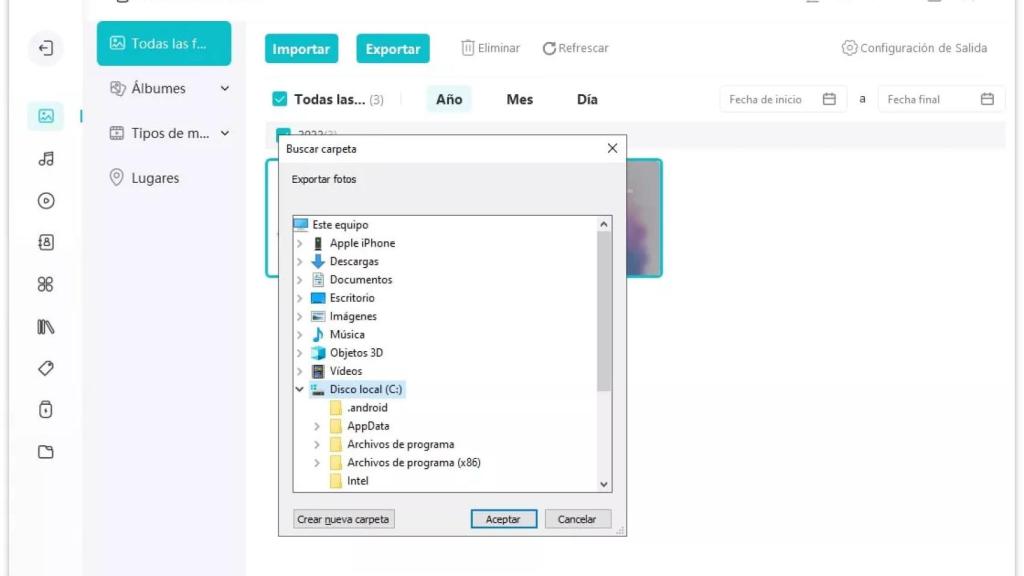The height and width of the screenshot is (576, 1024).
Task: Open the file folder icon in sidebar
Action: [46, 452]
